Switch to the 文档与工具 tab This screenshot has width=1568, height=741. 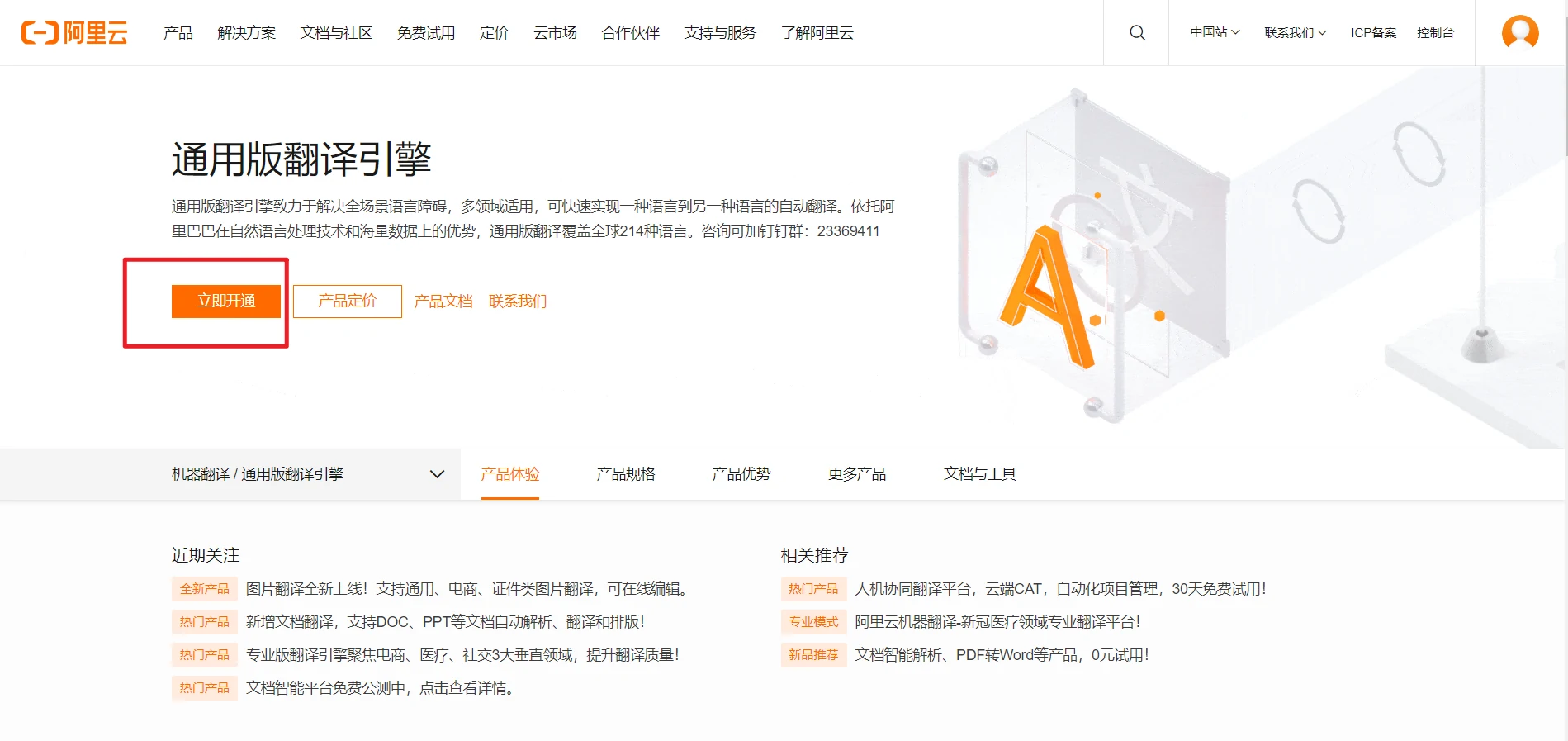tap(980, 474)
